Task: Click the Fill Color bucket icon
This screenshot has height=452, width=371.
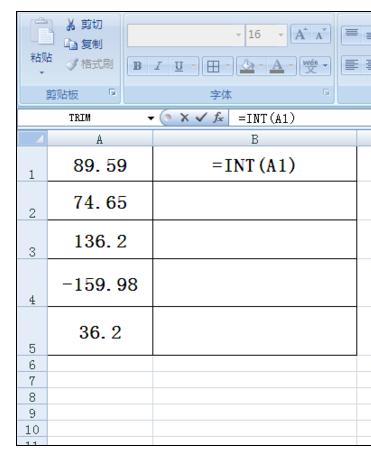Action: click(x=247, y=66)
